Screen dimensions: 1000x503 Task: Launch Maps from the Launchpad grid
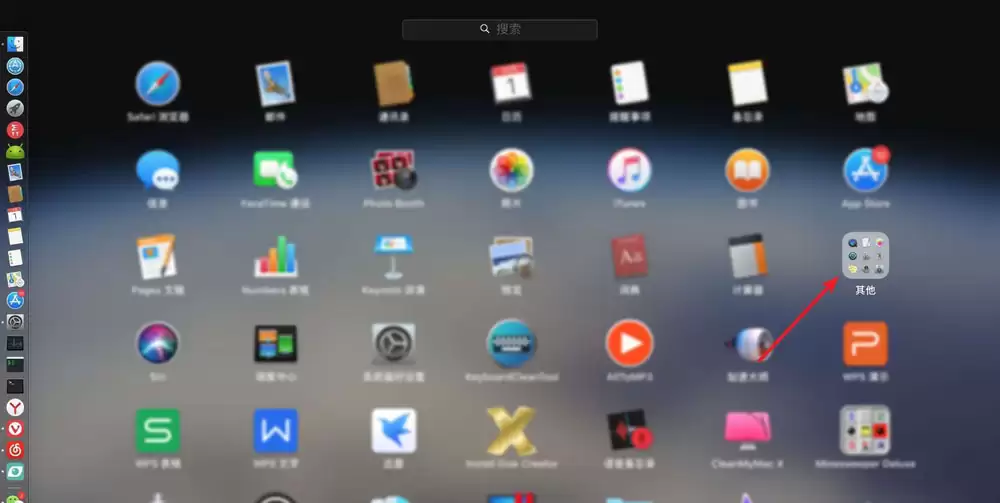865,84
